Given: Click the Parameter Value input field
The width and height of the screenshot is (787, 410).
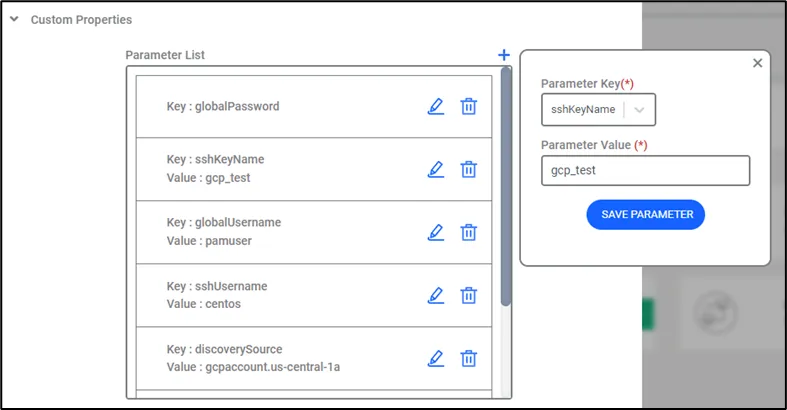Looking at the screenshot, I should coord(645,171).
